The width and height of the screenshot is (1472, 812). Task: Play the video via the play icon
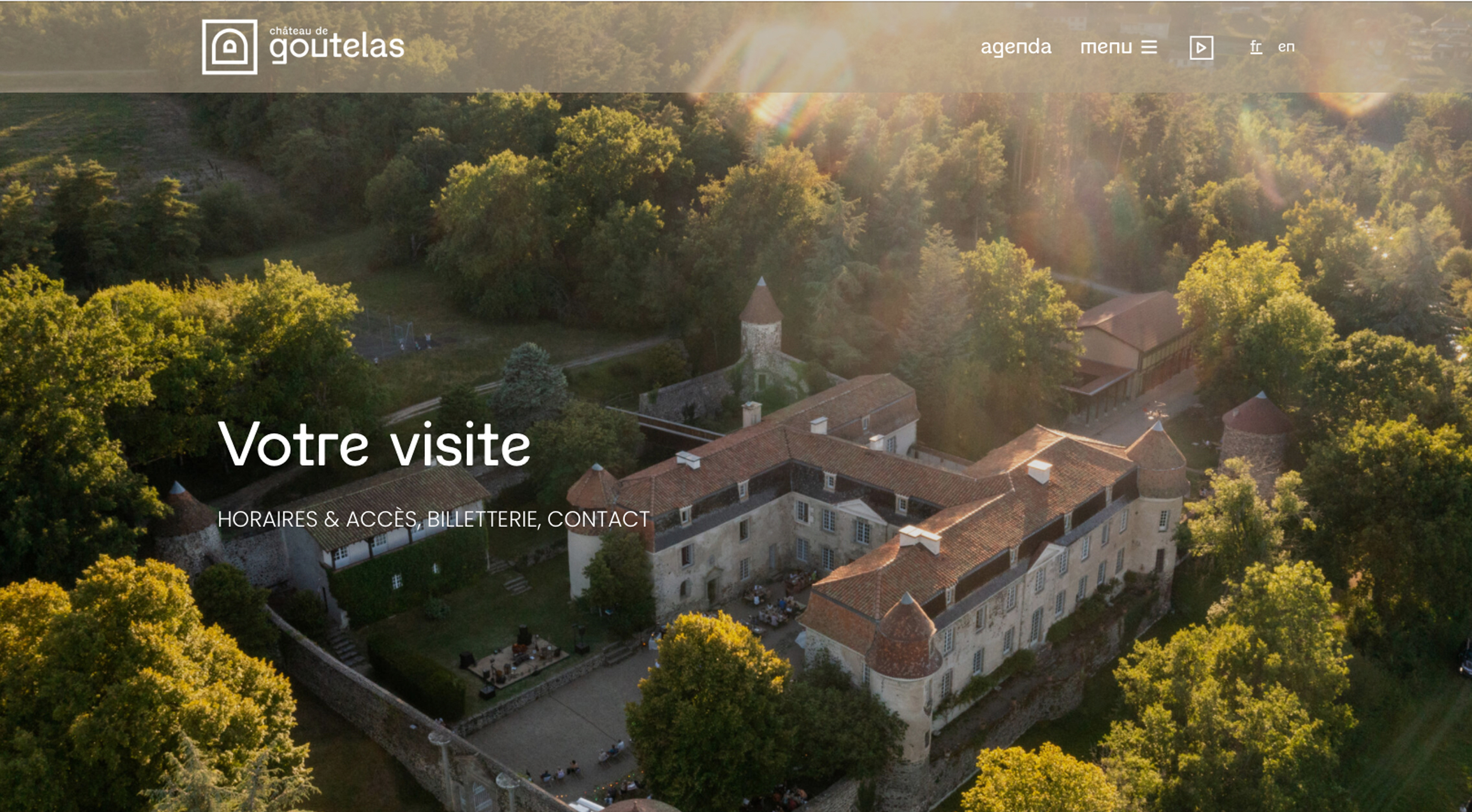point(1201,47)
